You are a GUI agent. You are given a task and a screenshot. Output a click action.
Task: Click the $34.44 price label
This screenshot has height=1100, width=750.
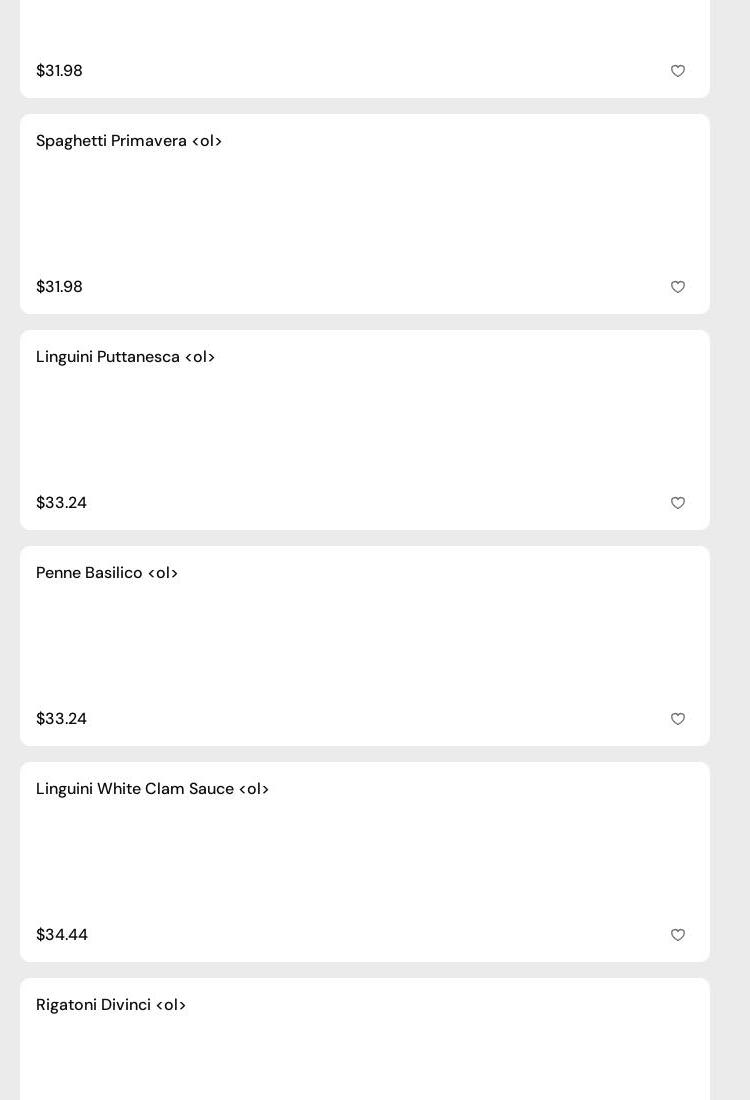(62, 935)
